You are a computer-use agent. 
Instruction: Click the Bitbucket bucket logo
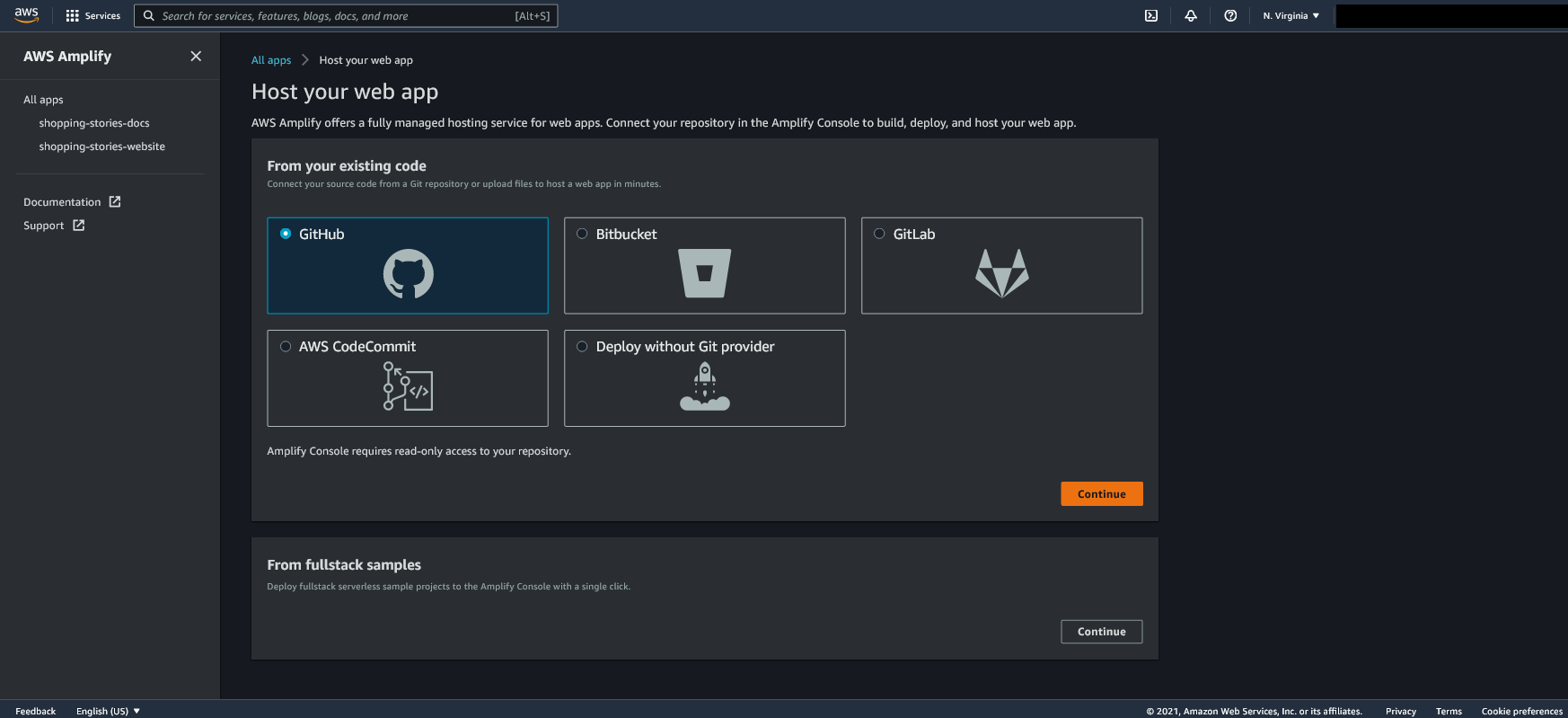tap(705, 273)
